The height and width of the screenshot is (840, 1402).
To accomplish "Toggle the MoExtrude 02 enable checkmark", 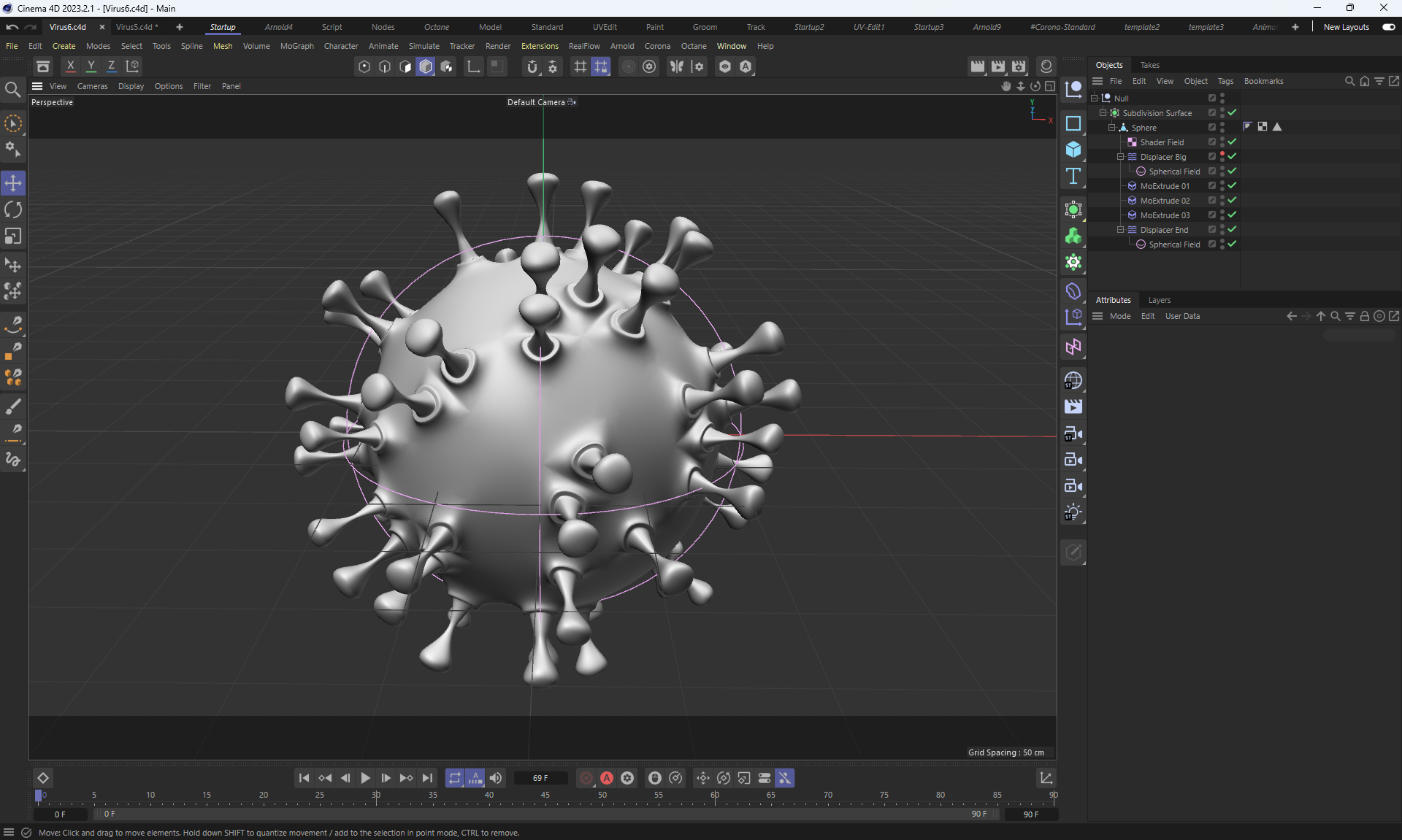I will (x=1232, y=200).
